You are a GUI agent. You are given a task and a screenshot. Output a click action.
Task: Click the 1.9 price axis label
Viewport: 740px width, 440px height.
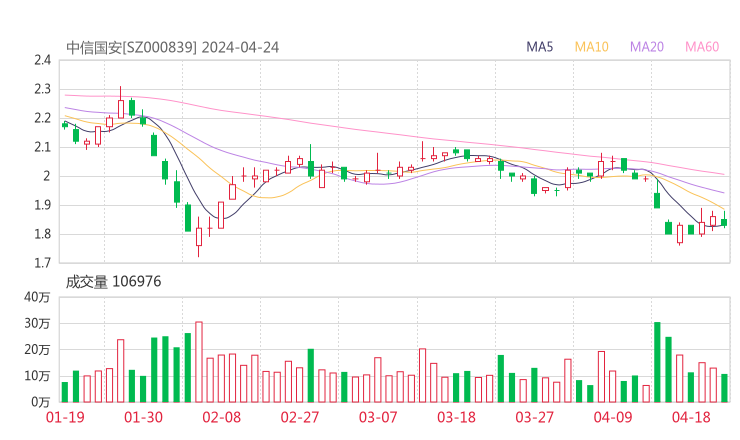tap(42, 205)
